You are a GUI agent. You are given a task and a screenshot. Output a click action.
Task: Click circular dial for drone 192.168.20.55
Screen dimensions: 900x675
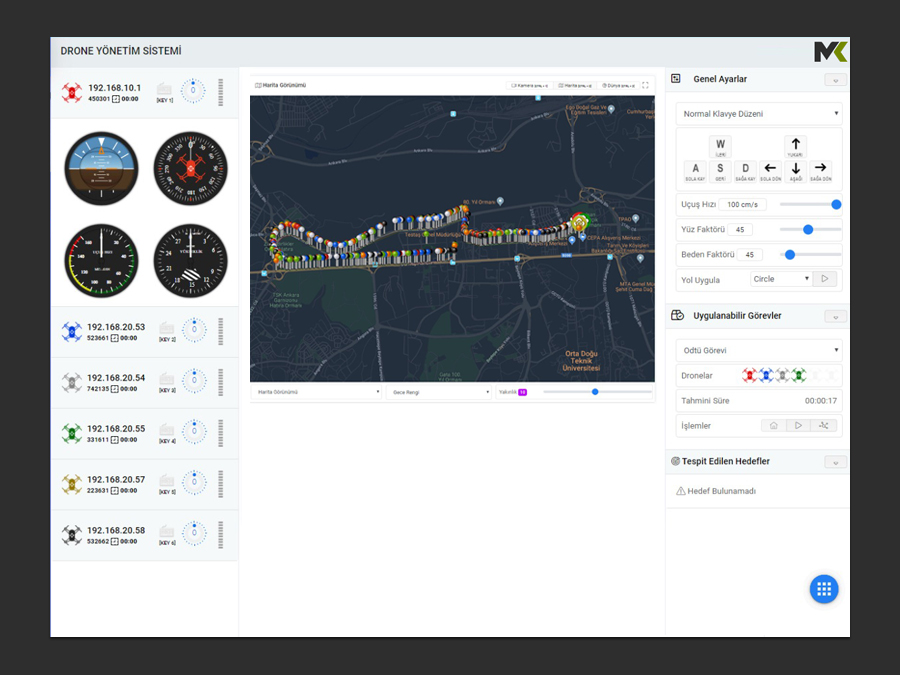click(x=194, y=432)
